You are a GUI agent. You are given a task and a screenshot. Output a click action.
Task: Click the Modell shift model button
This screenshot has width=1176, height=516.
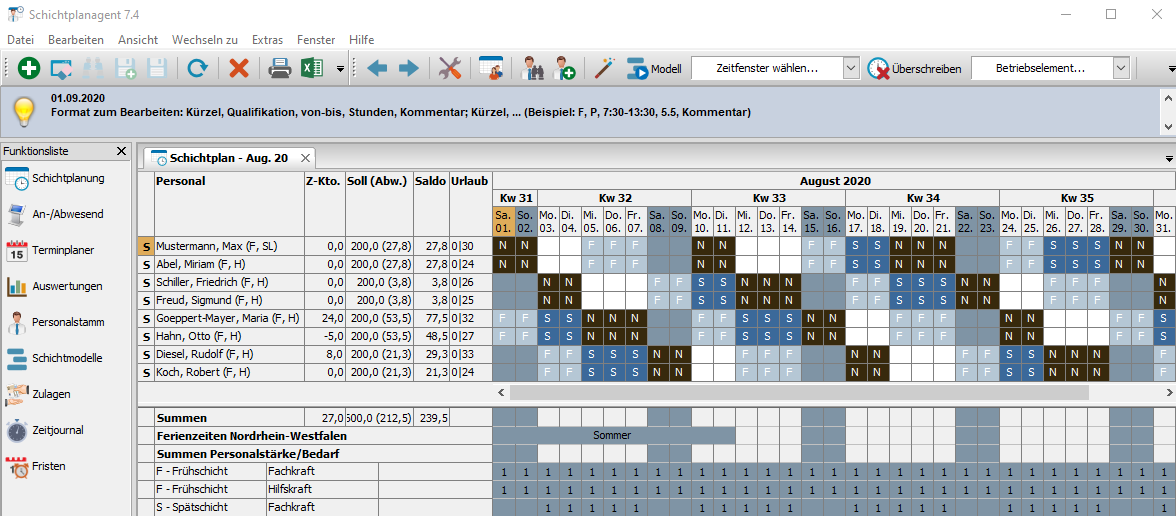654,69
